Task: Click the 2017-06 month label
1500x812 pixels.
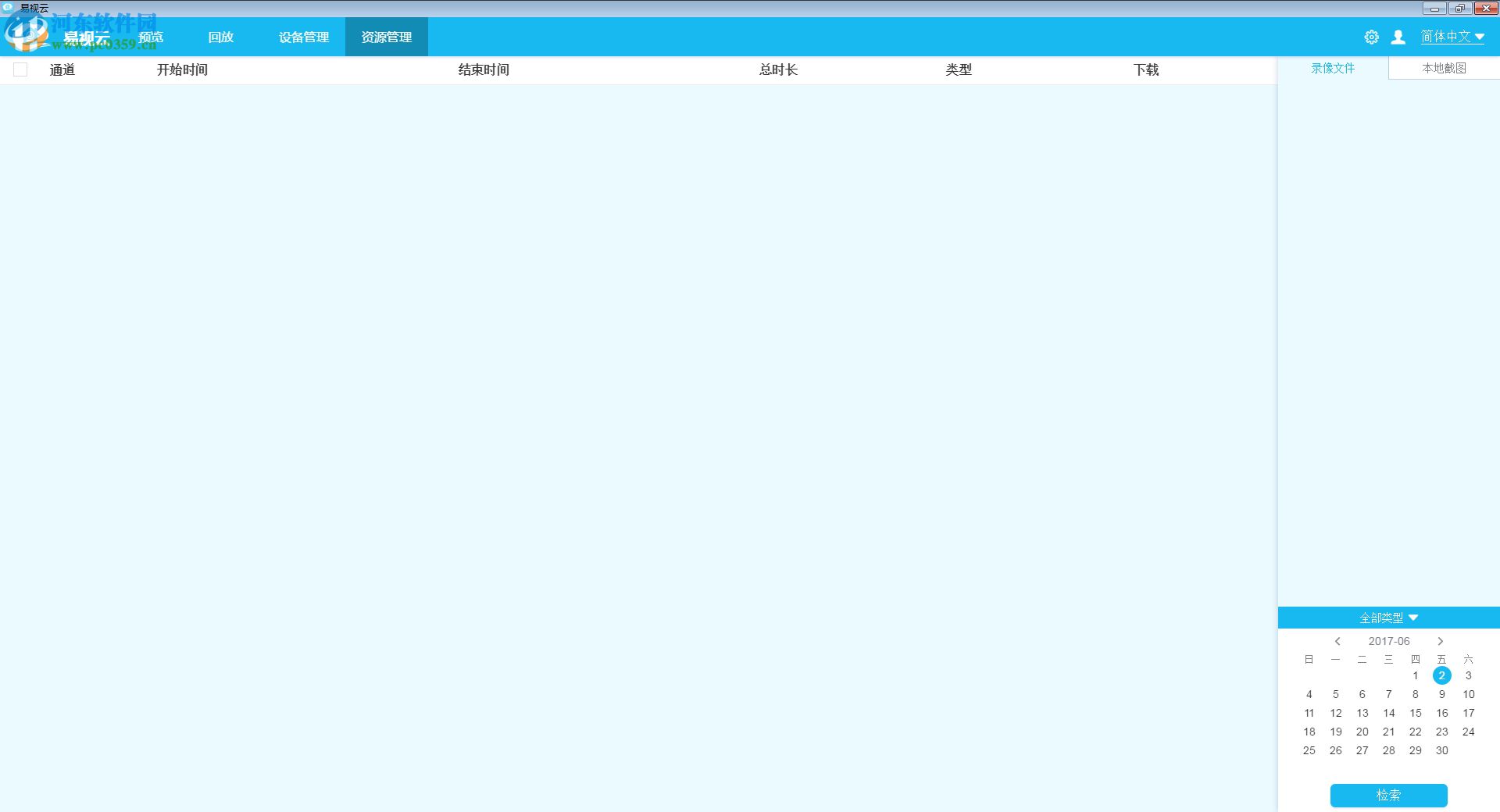Action: click(x=1388, y=641)
